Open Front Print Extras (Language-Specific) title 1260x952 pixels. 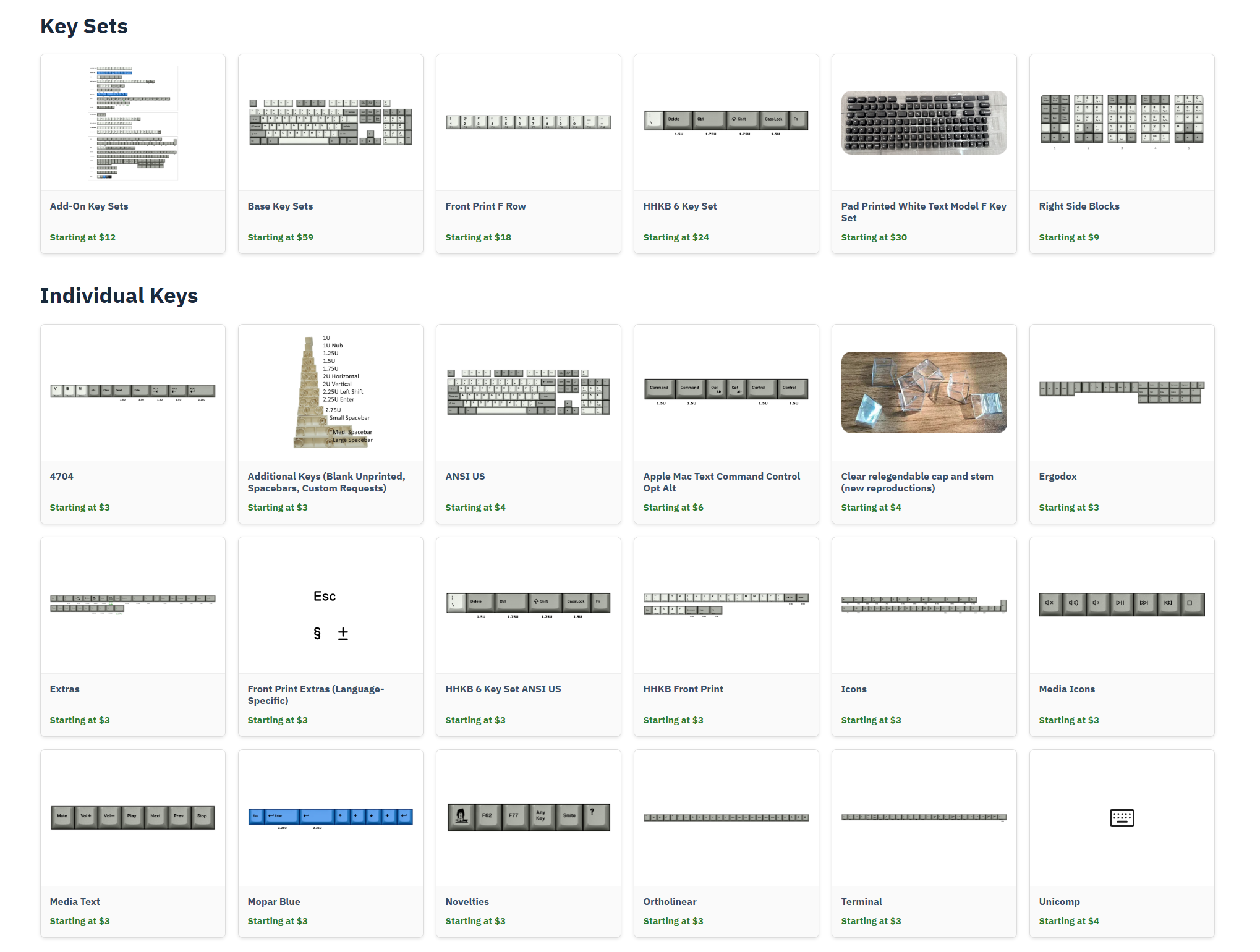[x=316, y=695]
